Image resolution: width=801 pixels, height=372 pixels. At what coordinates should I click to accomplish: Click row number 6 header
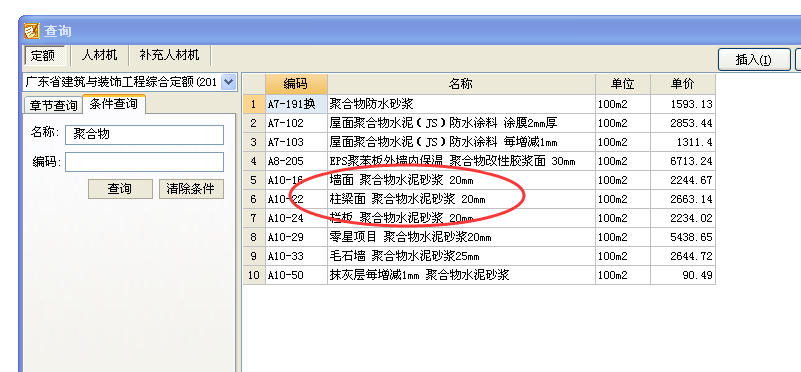pyautogui.click(x=254, y=199)
